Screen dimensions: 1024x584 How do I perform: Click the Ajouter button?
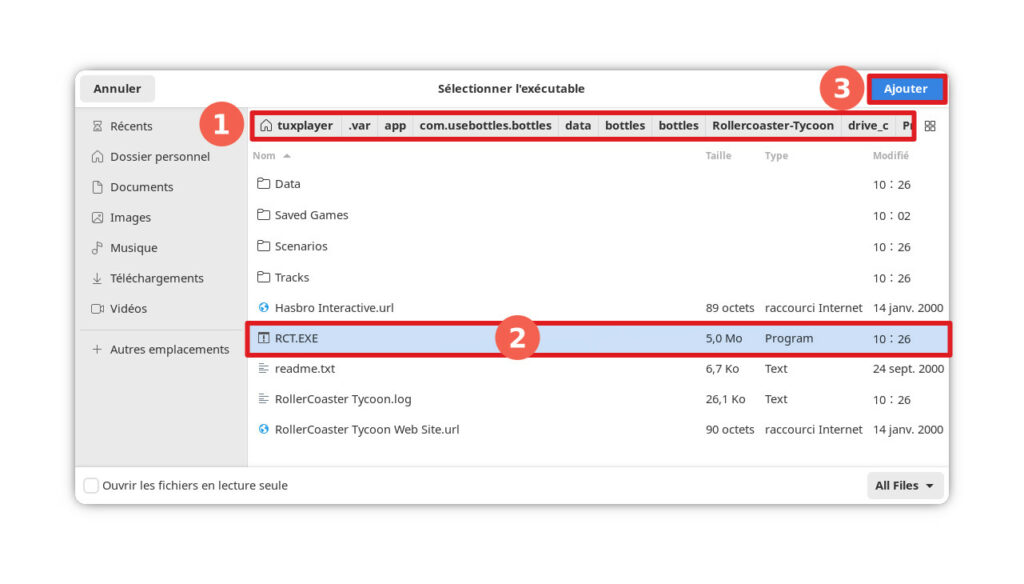click(x=905, y=89)
